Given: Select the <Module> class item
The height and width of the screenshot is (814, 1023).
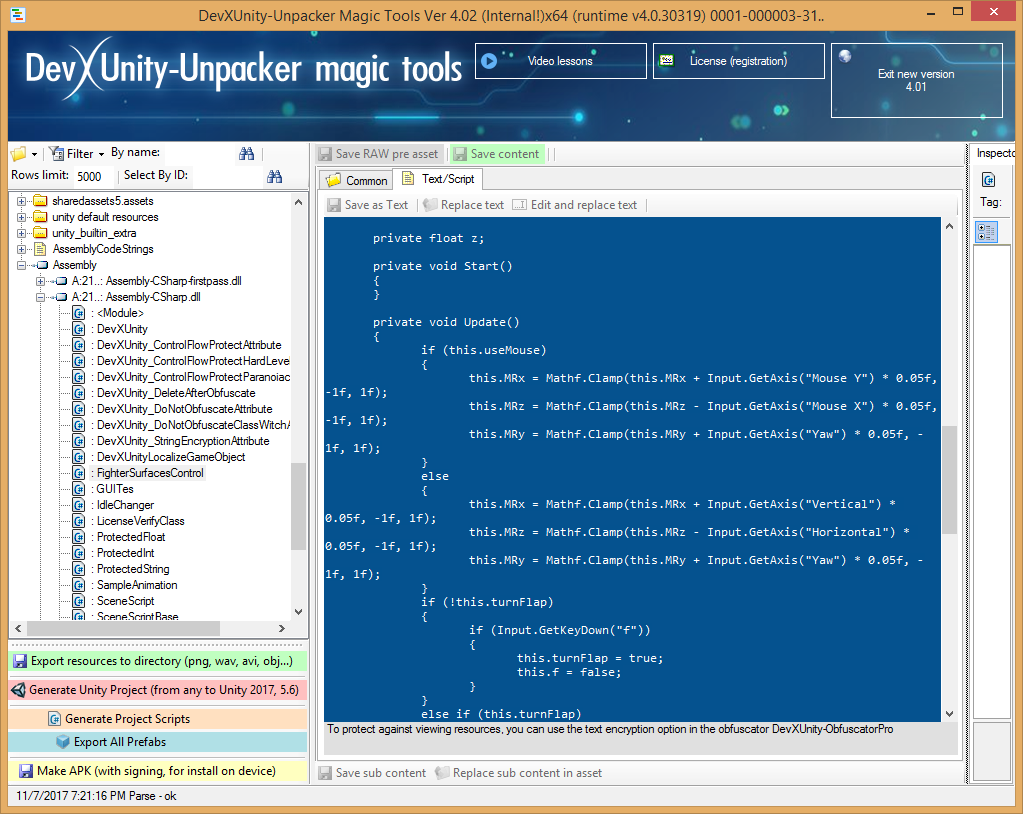Looking at the screenshot, I should click(120, 313).
